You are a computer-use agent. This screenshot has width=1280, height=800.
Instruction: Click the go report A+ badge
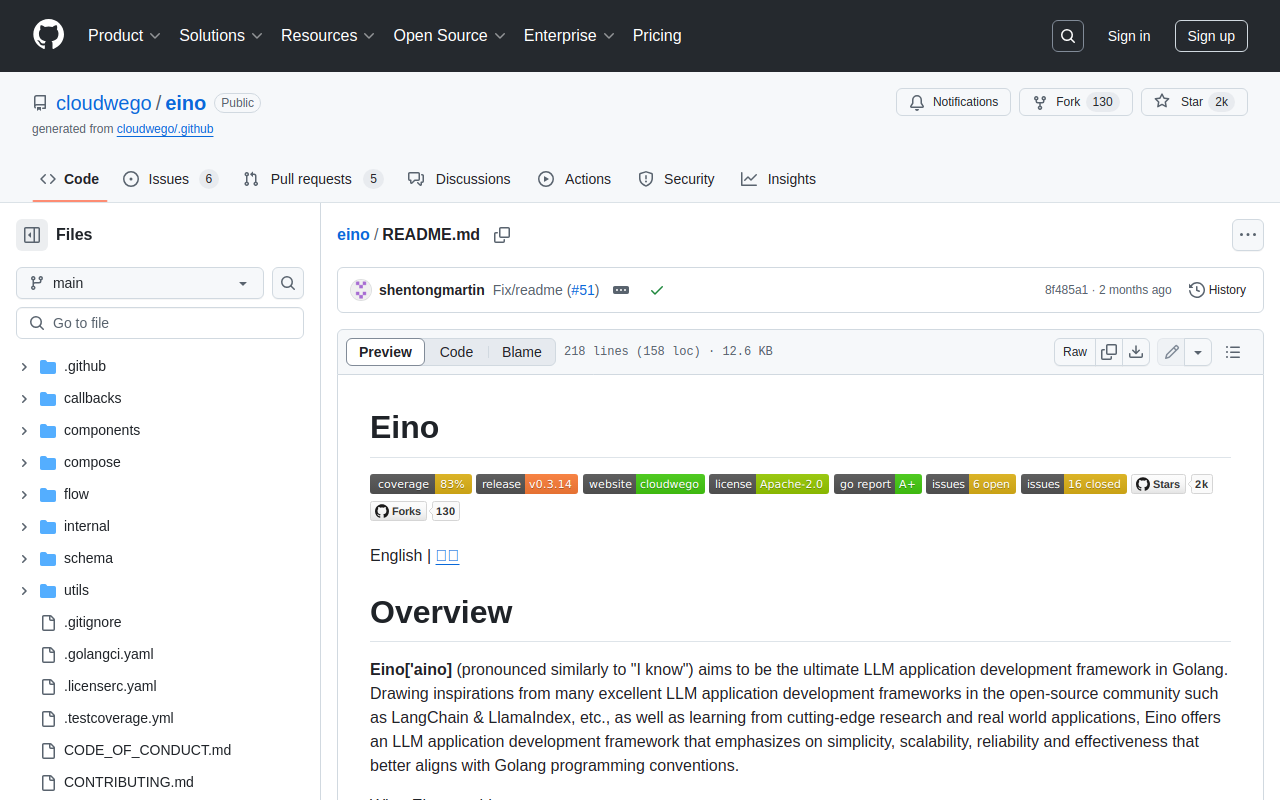coord(878,484)
